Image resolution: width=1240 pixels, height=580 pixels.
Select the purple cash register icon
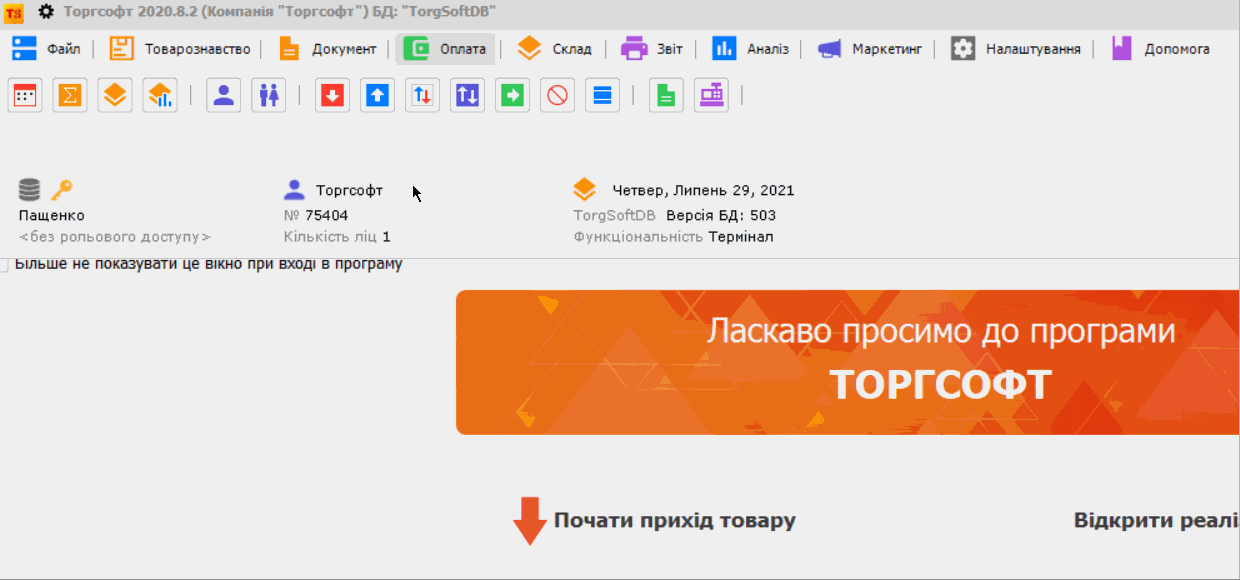click(x=711, y=94)
